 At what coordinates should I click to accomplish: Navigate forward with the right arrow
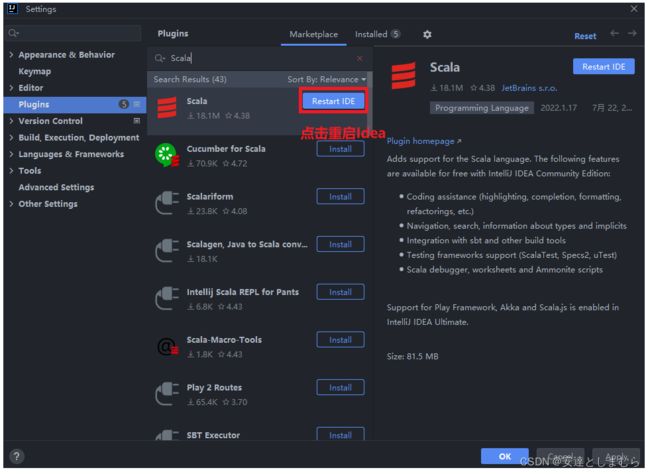pyautogui.click(x=632, y=33)
